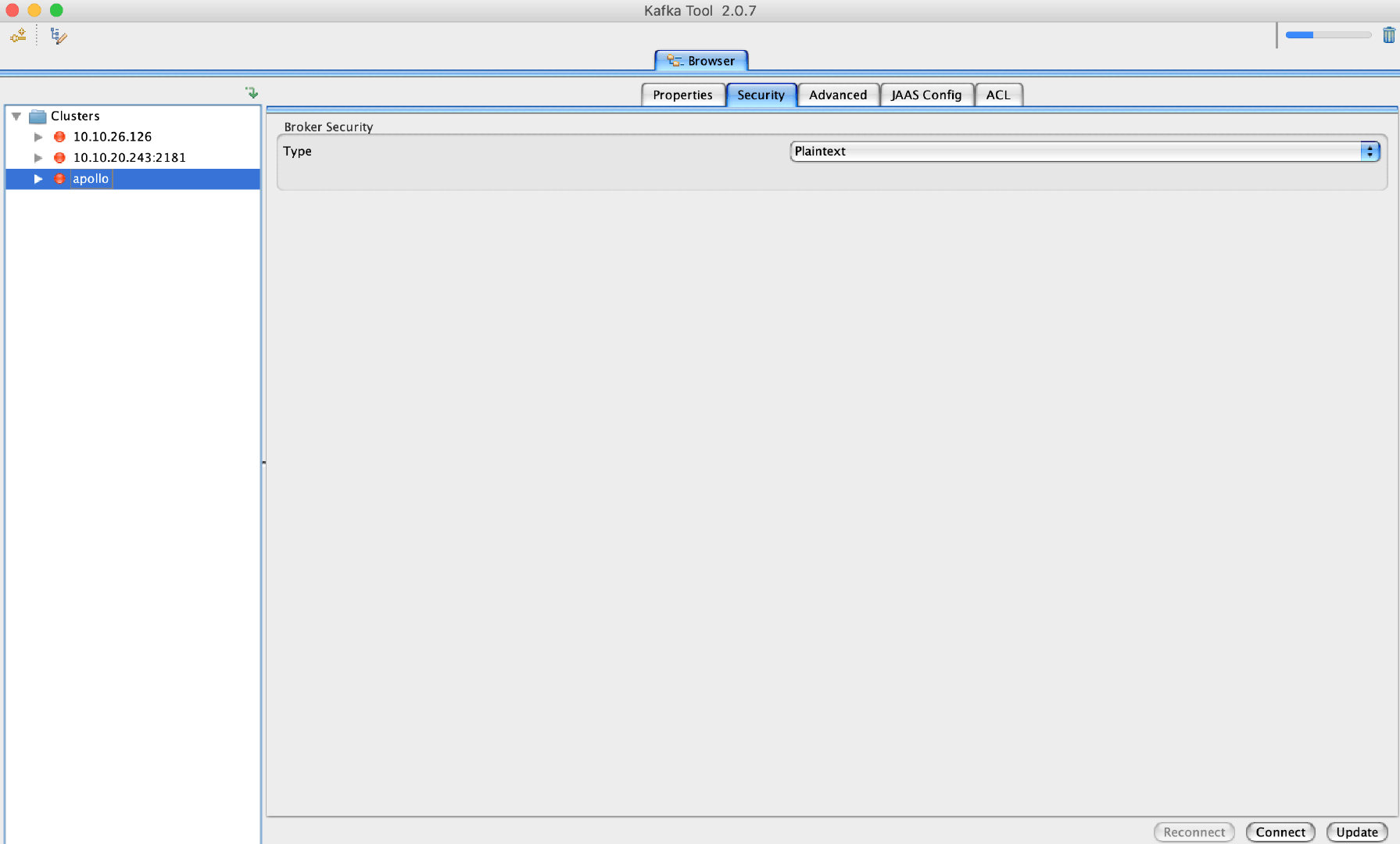1400x844 pixels.
Task: Click the memory usage progress bar
Action: 1328,34
